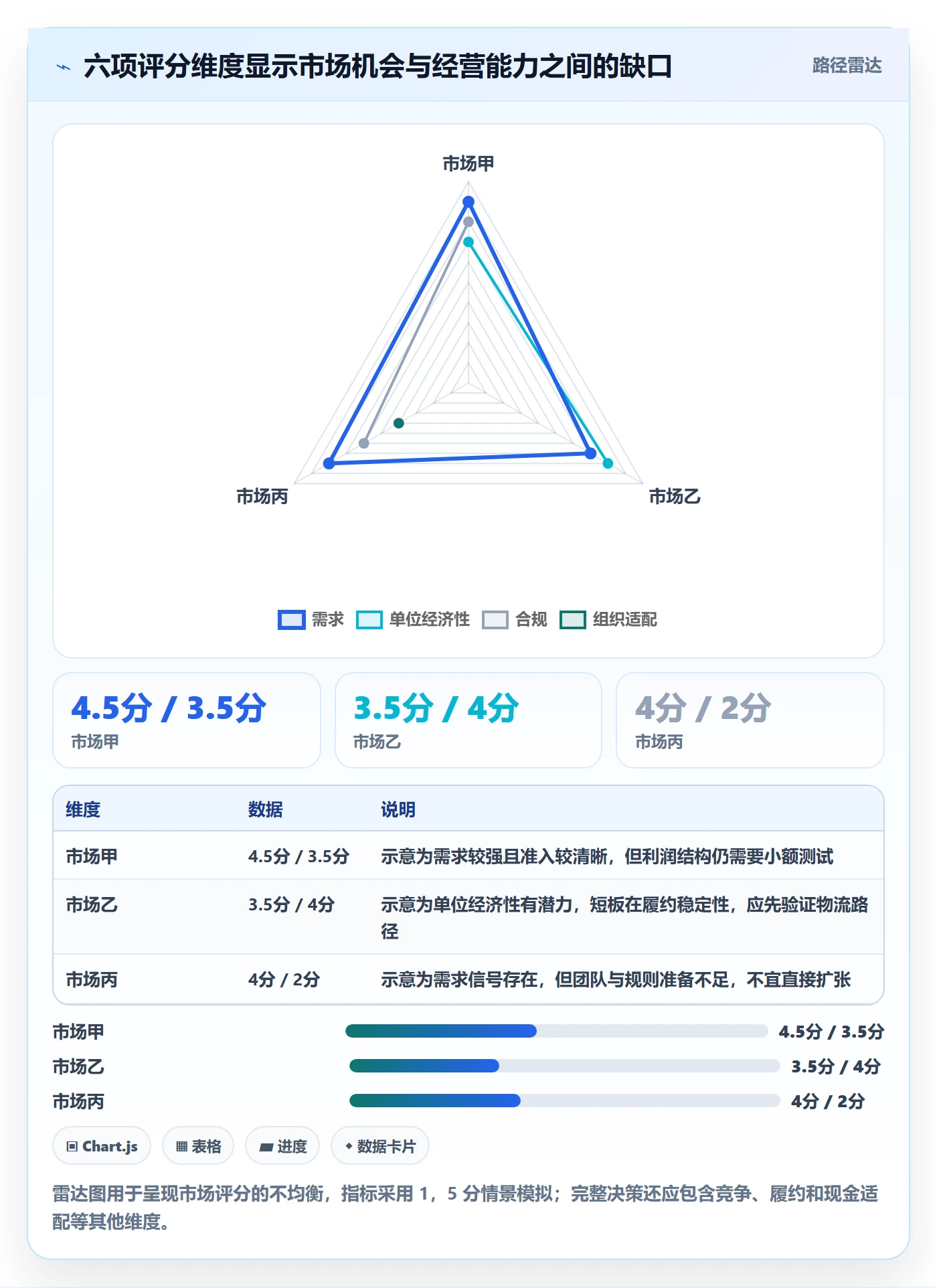Toggle the 单位经济性 legend item
This screenshot has width=937, height=1288.
412,619
